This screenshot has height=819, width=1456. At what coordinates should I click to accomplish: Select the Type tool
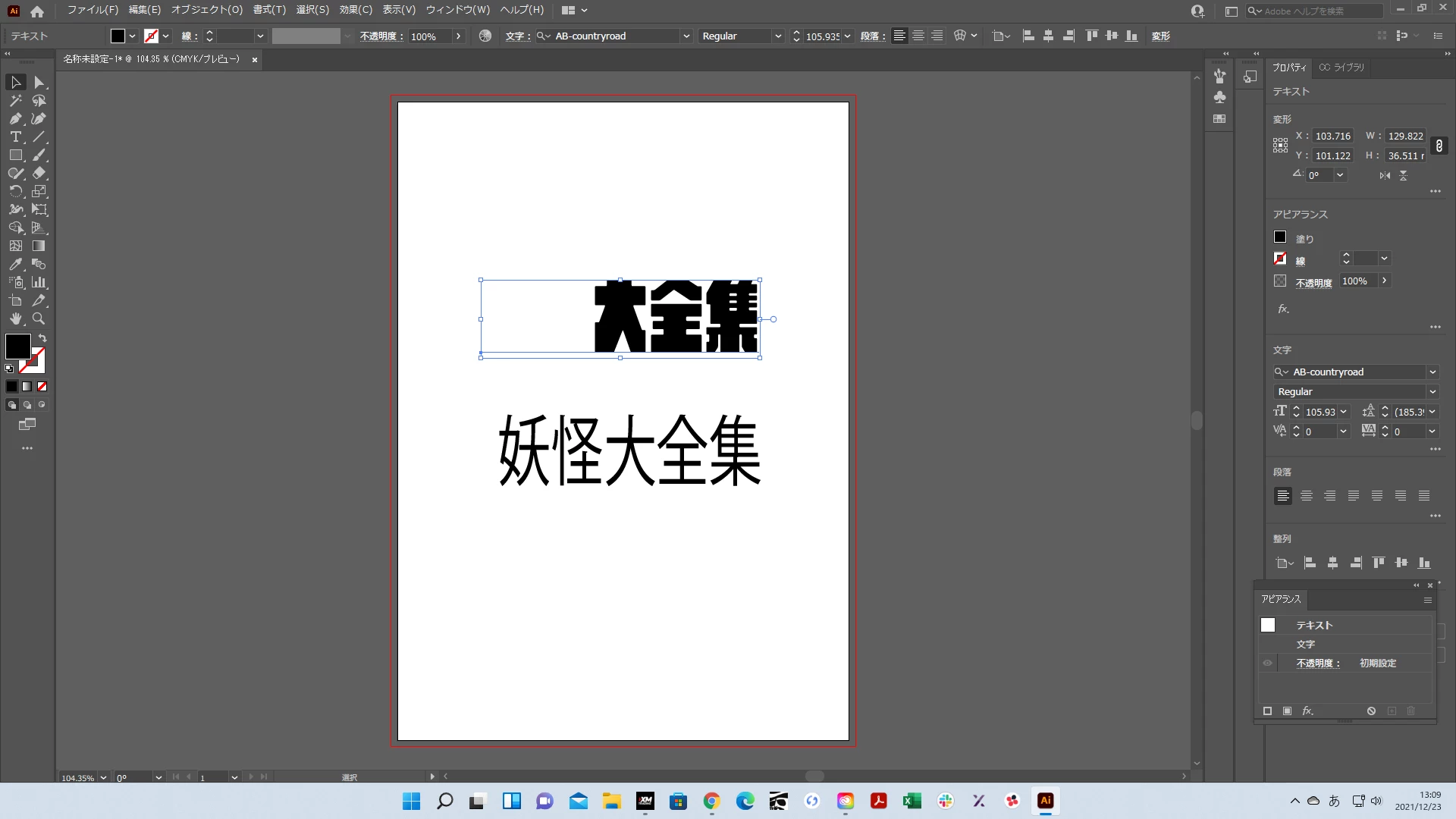click(15, 137)
